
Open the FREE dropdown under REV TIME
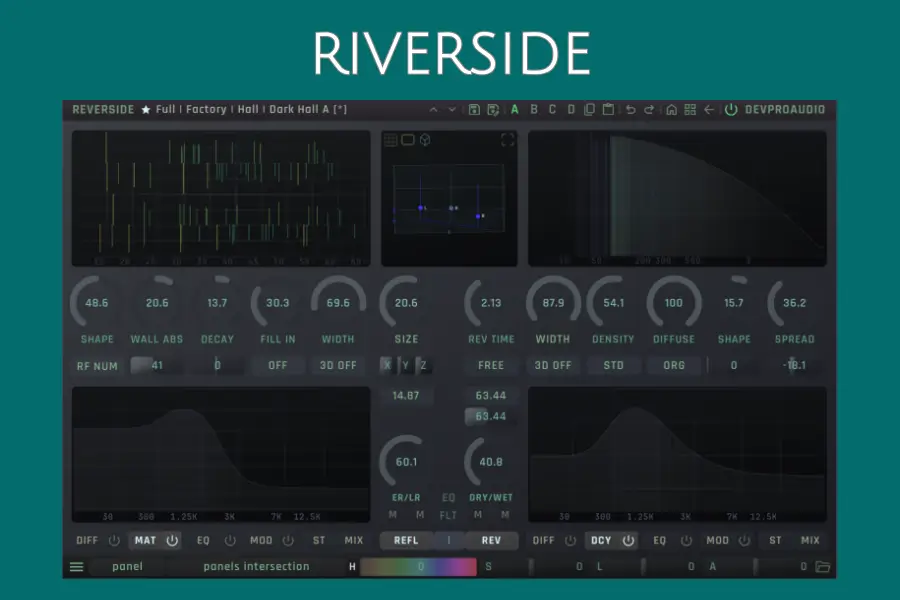coord(491,365)
